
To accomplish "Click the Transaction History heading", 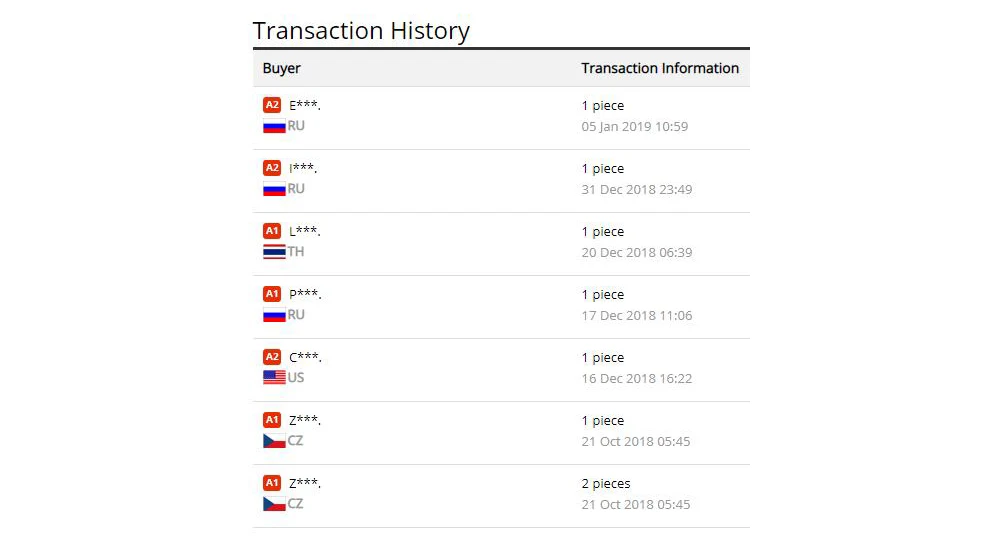I will click(361, 31).
